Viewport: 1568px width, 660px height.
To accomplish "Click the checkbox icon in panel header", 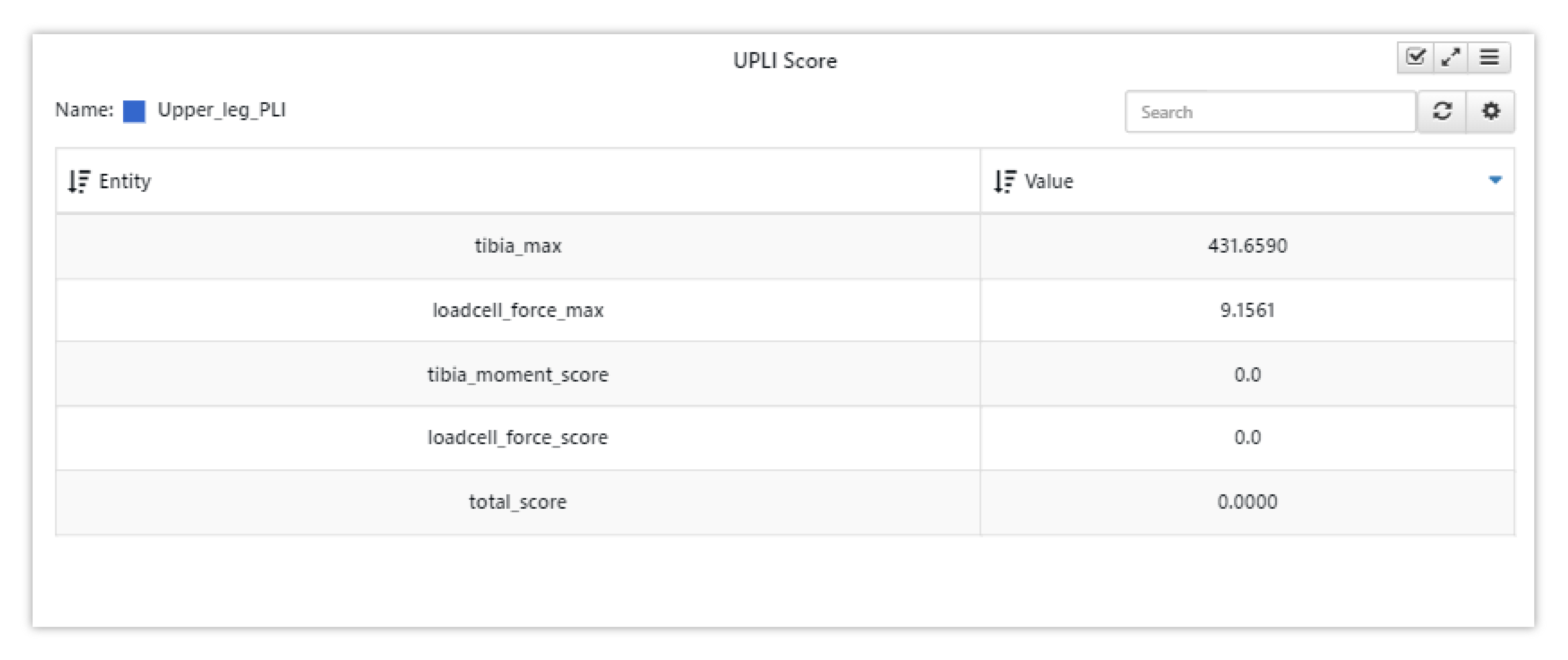I will coord(1415,58).
